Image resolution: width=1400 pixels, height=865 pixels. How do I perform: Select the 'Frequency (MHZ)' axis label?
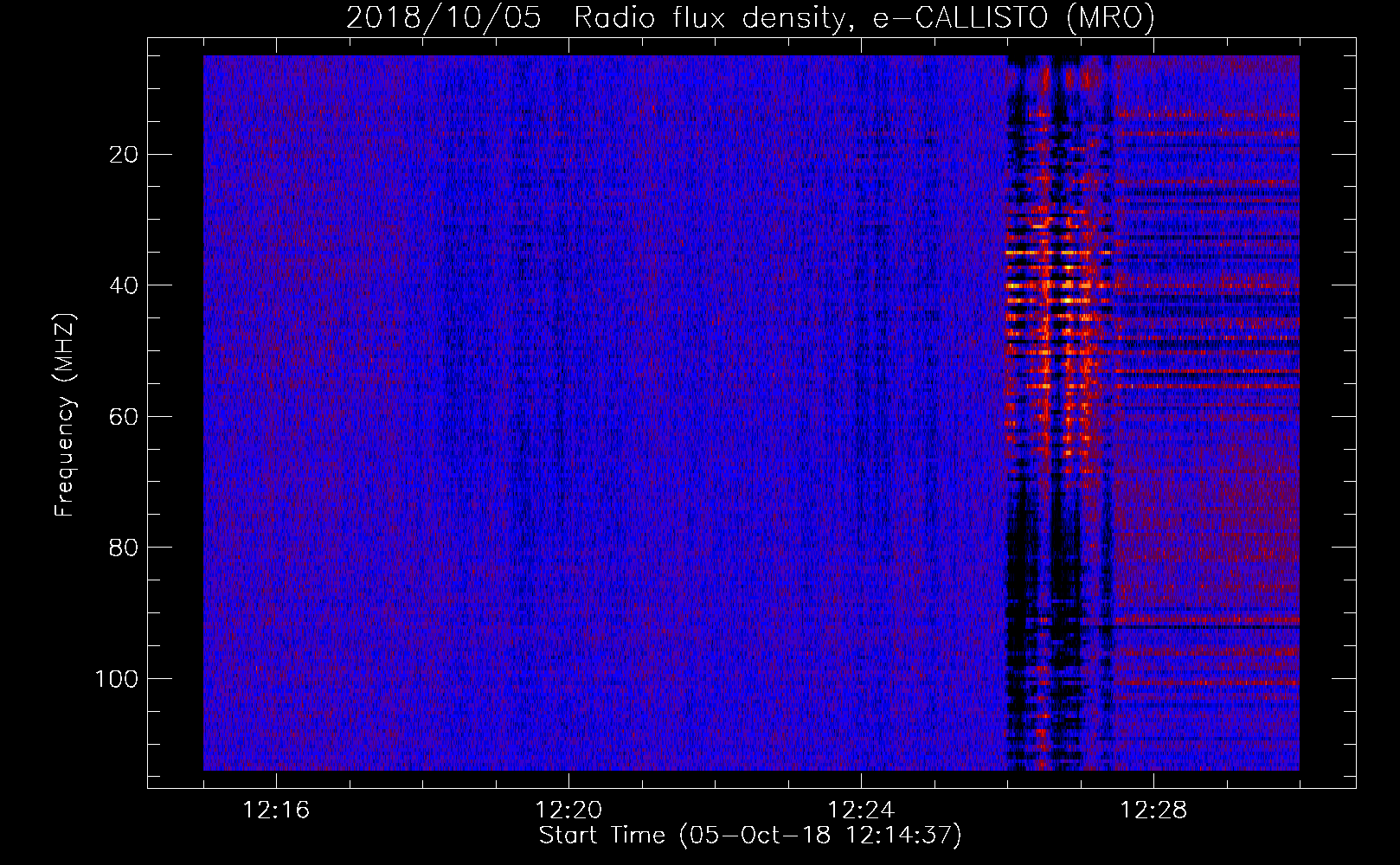point(65,414)
